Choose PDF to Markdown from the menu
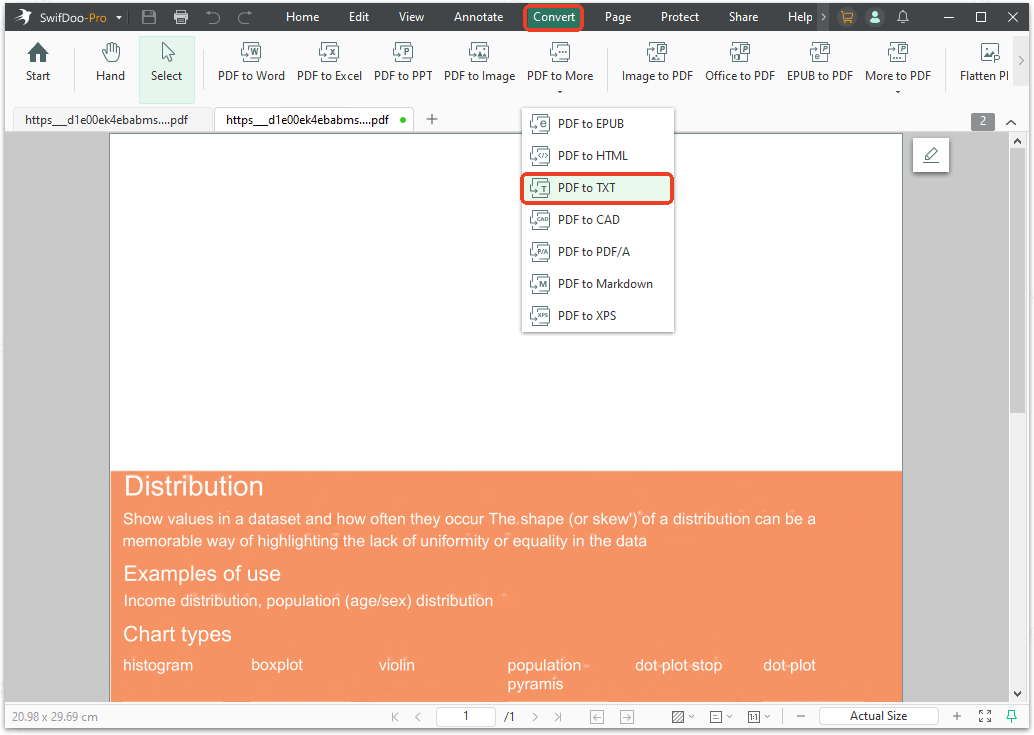The height and width of the screenshot is (735, 1034). [605, 283]
